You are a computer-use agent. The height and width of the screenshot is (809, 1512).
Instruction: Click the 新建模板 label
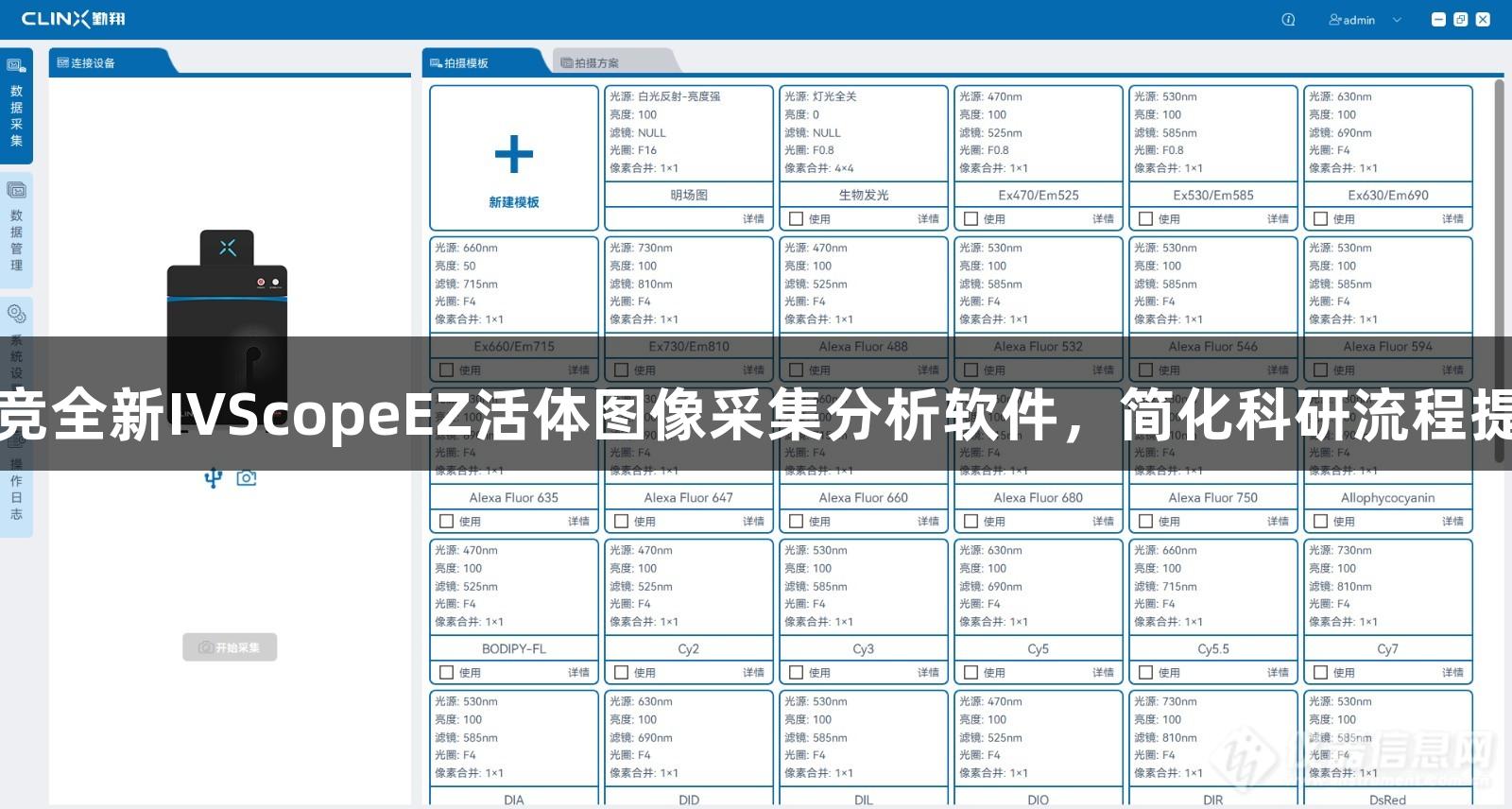tap(514, 202)
